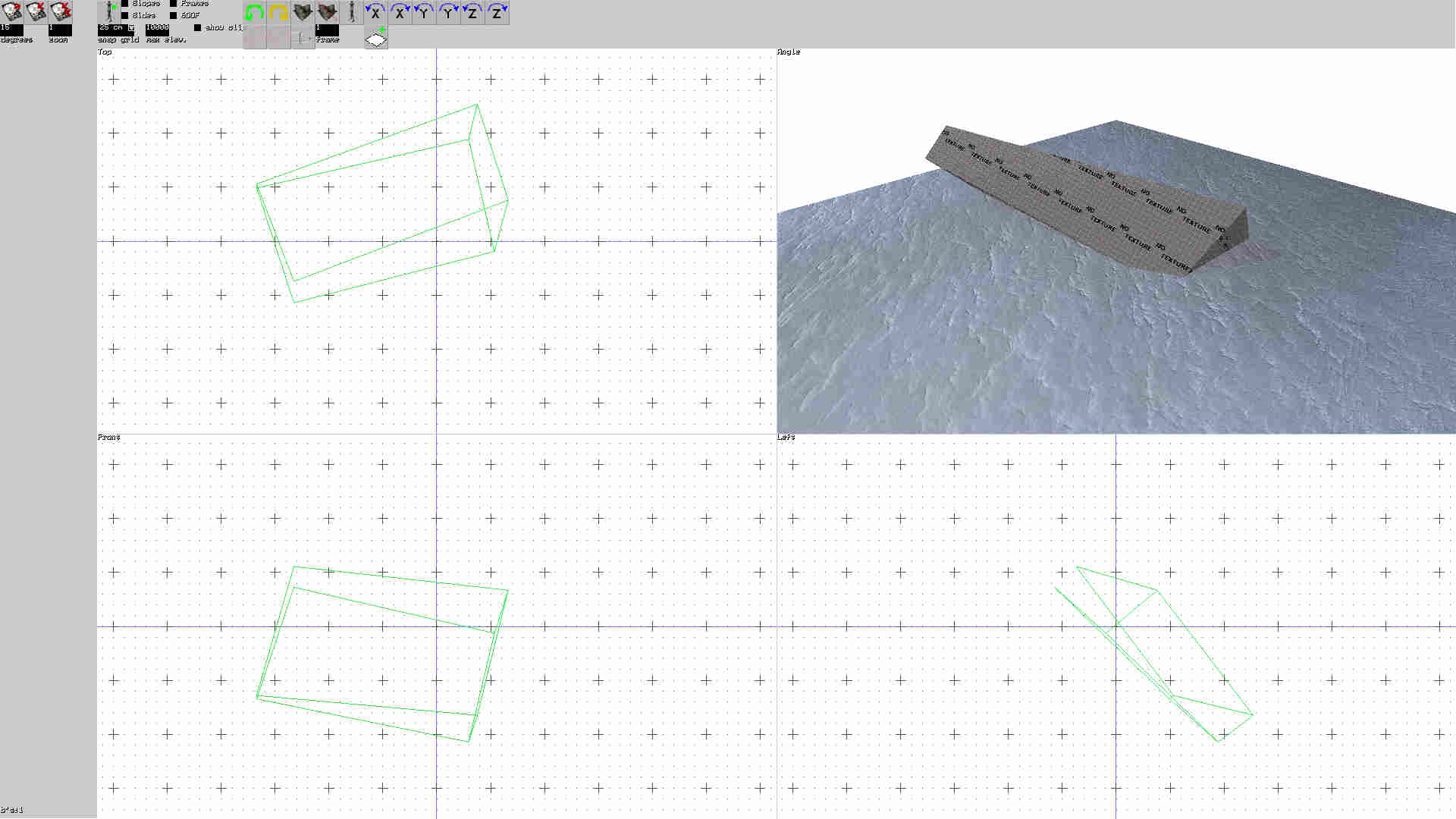The image size is (1456, 819).
Task: Rotate the selection around the Y axis
Action: (x=424, y=12)
